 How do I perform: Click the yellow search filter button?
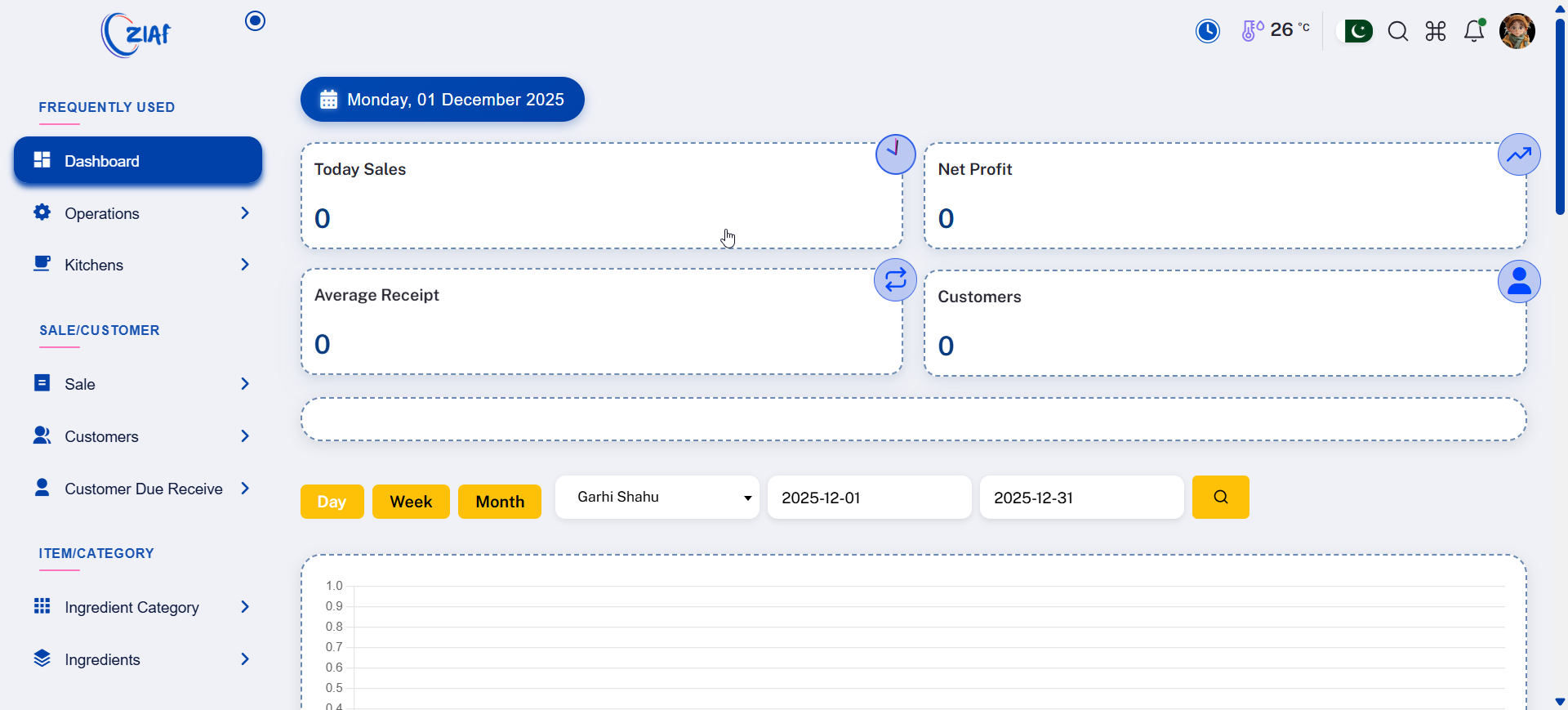[x=1220, y=498]
